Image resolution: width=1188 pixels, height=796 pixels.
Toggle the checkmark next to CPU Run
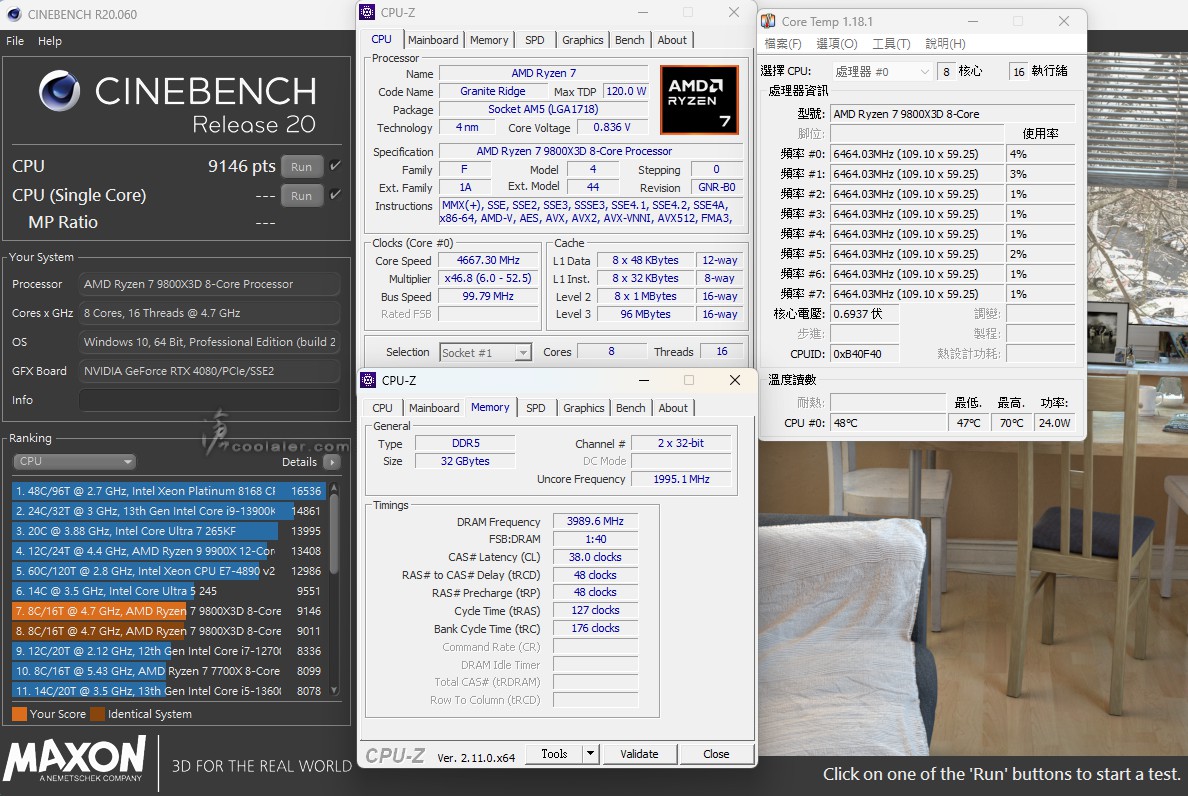pyautogui.click(x=336, y=165)
